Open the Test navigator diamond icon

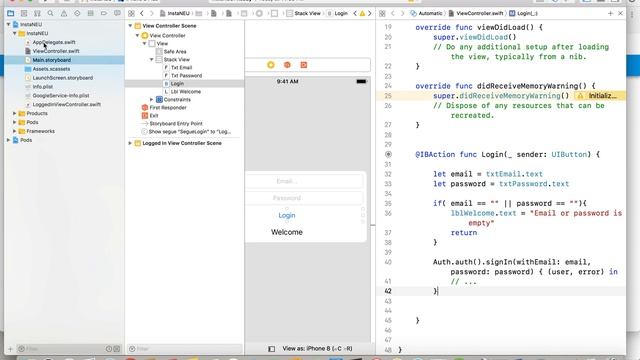[77, 13]
